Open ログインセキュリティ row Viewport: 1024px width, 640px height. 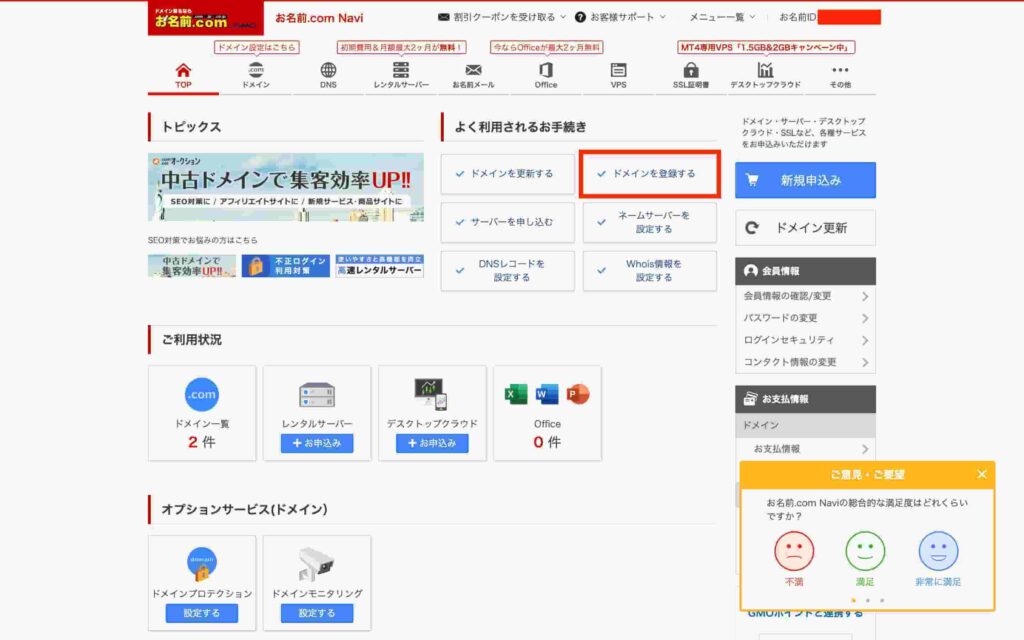805,340
